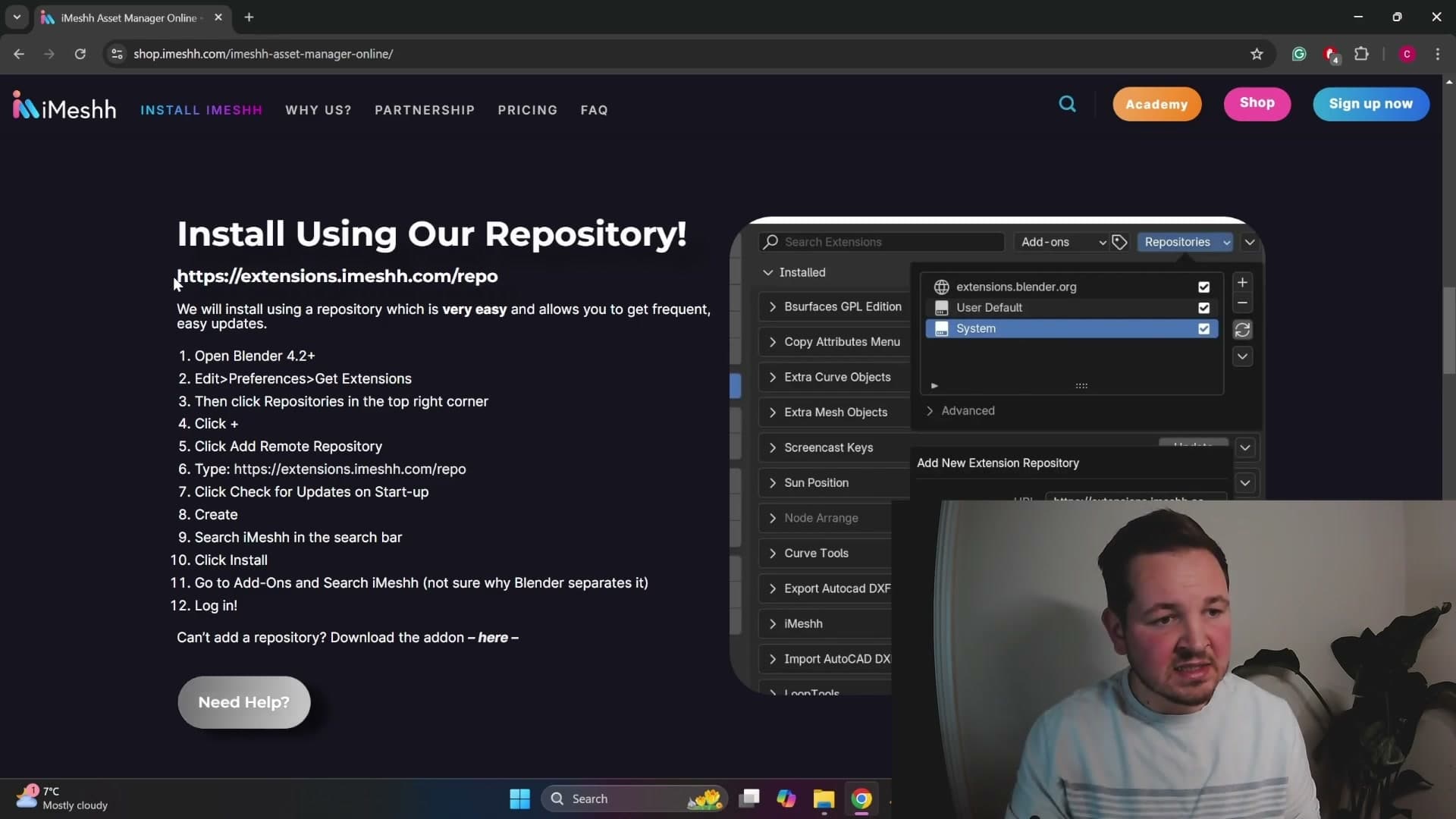Click the page vertical scrollbar thumb

click(1449, 330)
